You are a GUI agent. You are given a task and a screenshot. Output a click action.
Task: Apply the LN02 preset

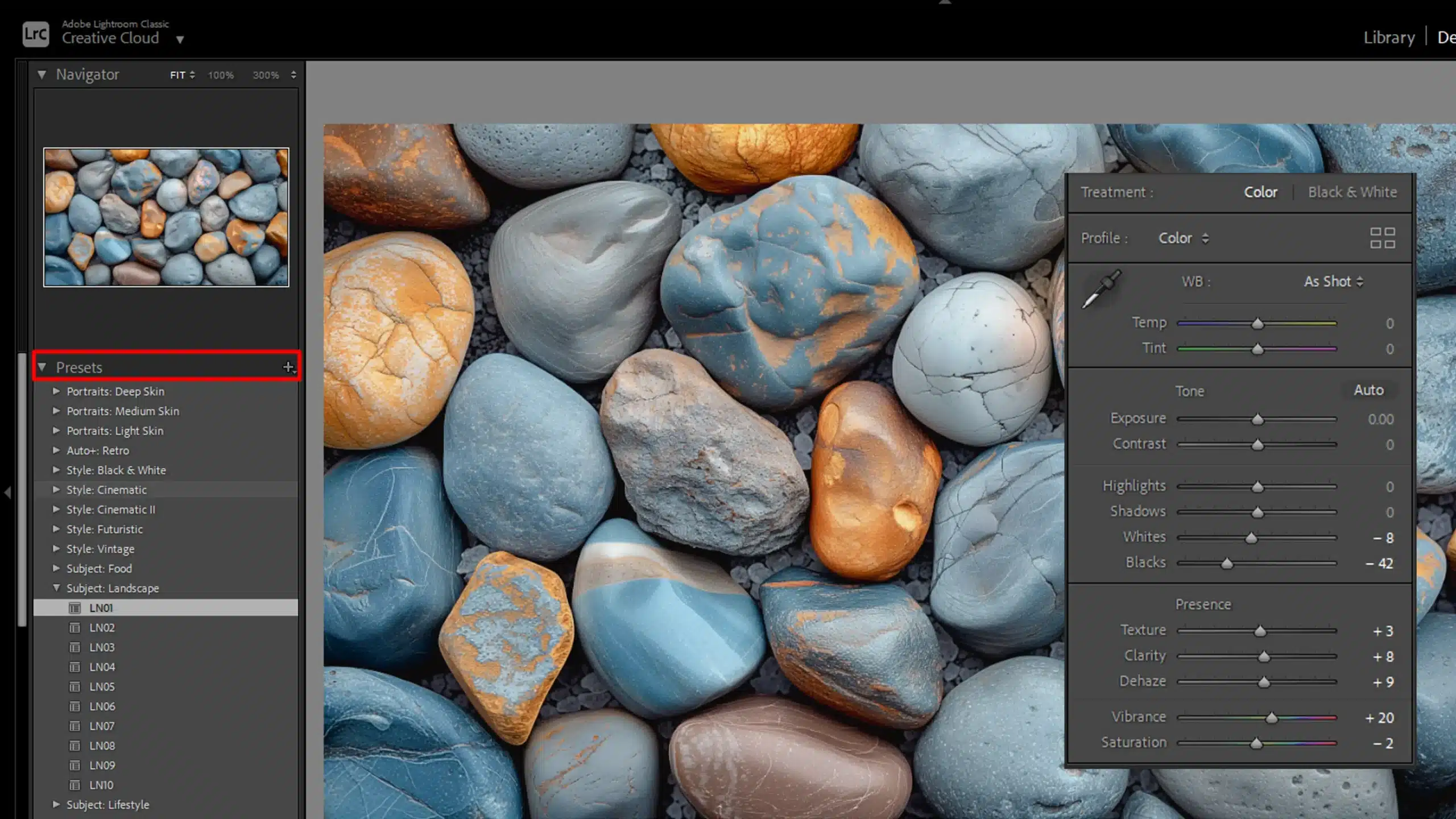pyautogui.click(x=166, y=627)
